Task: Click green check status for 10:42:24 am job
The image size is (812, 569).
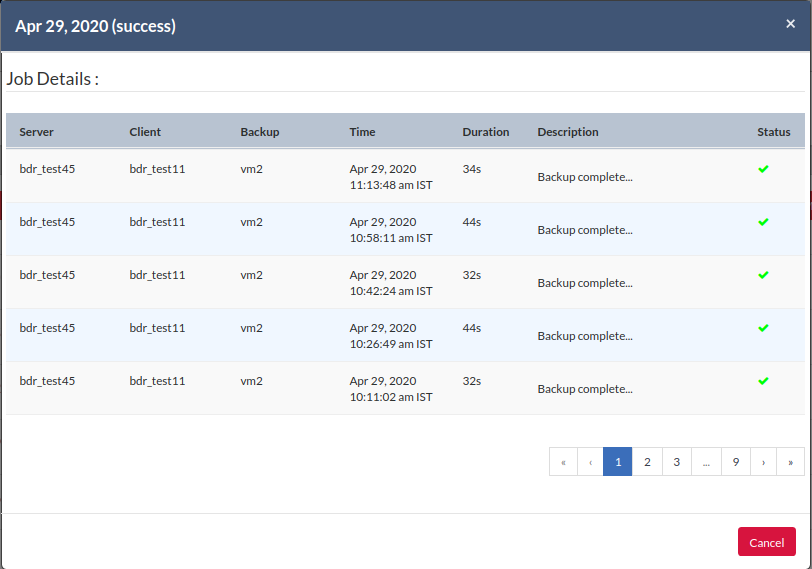Action: coord(763,275)
